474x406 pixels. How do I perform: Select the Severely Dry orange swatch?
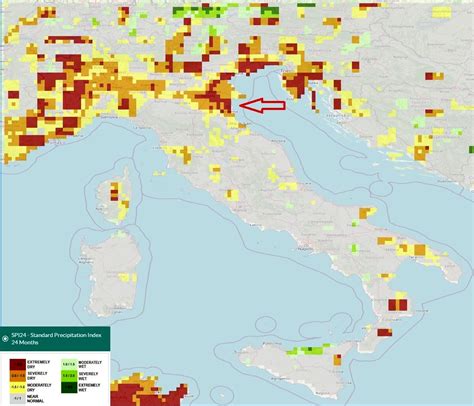[18, 376]
